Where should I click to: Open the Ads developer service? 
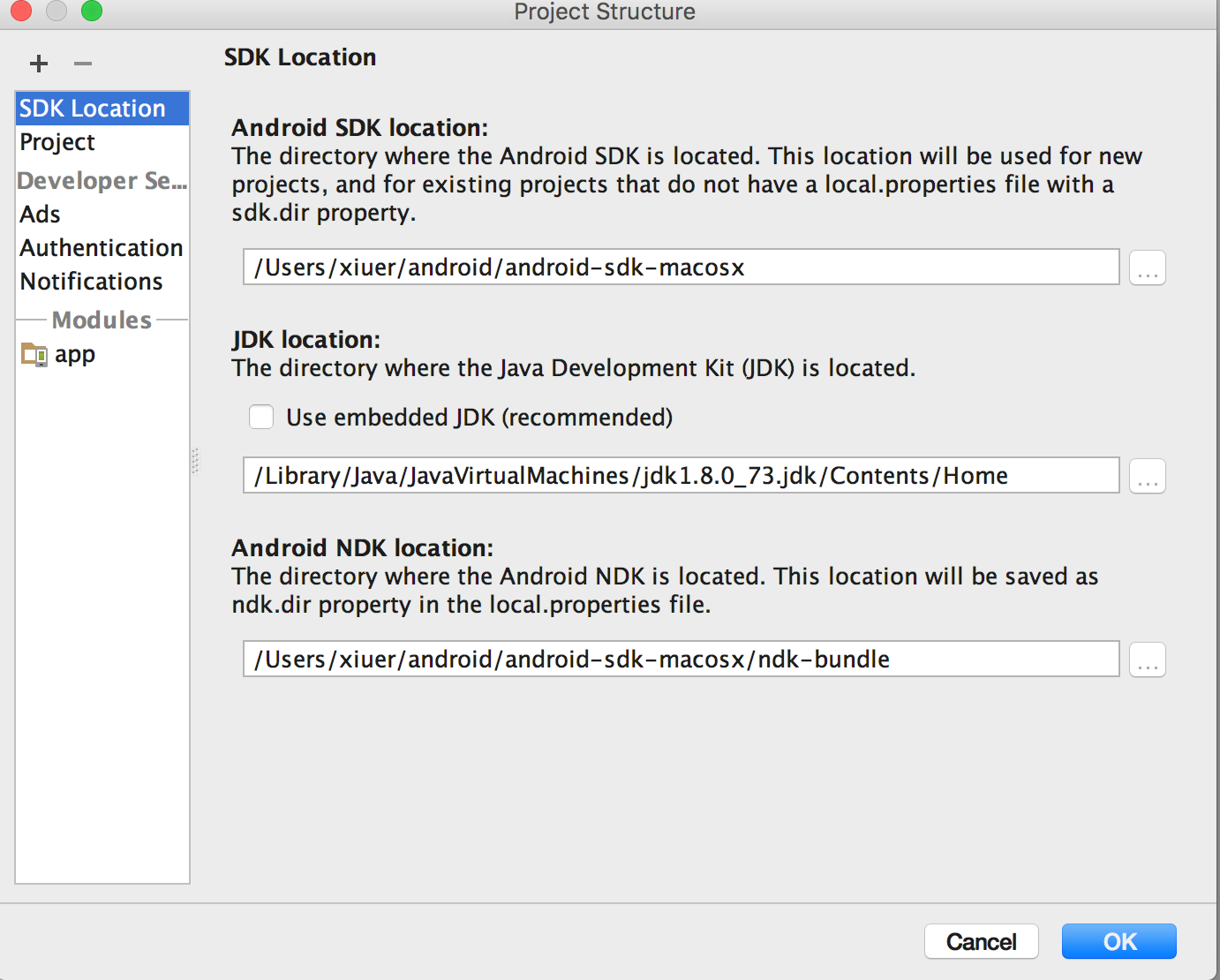[102, 215]
